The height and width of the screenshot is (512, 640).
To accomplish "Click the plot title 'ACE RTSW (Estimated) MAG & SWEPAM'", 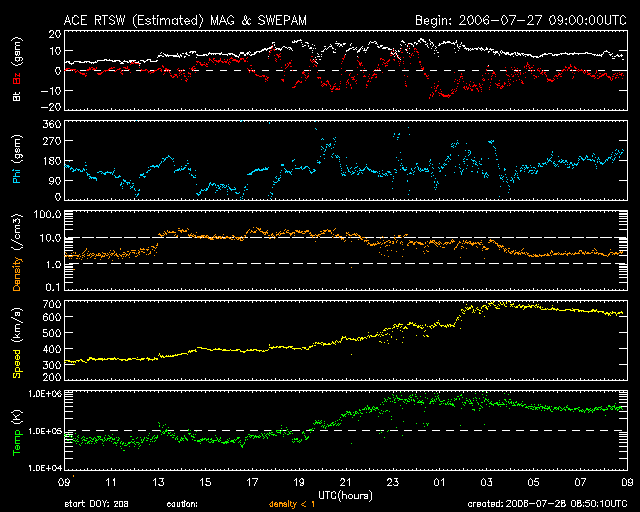I will 185,20.
